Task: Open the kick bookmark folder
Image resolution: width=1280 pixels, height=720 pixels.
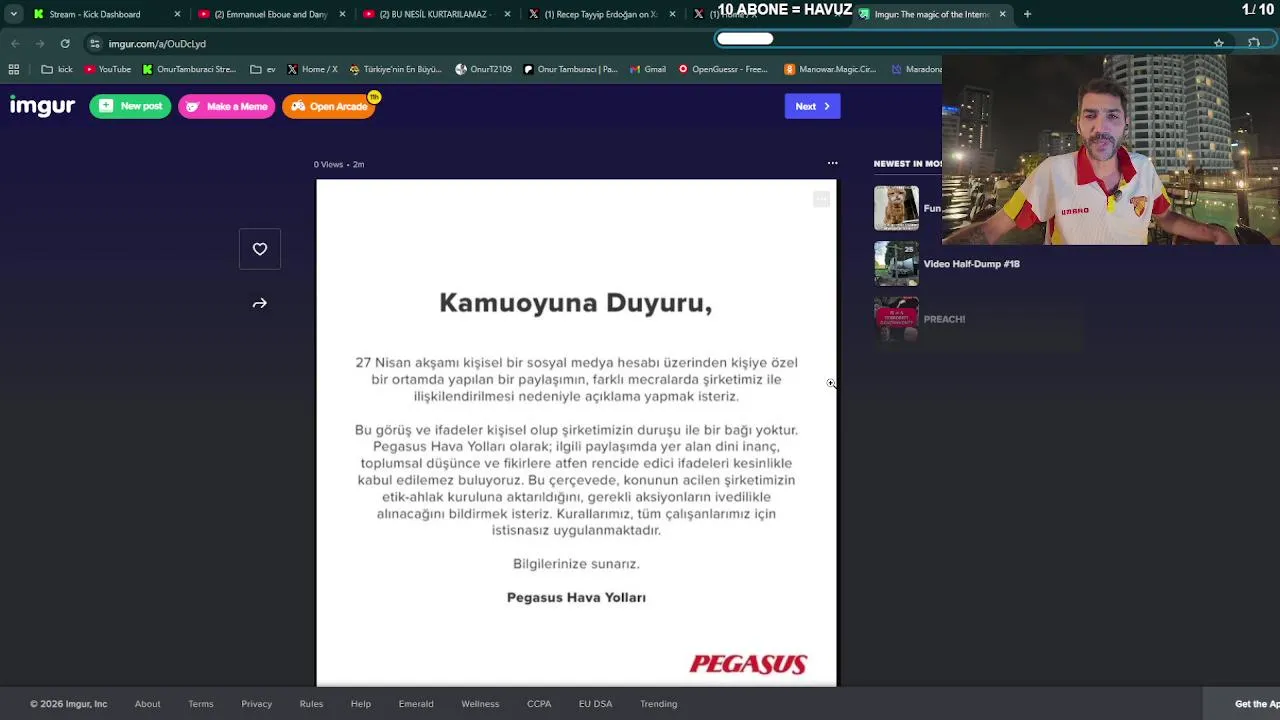Action: tap(57, 69)
